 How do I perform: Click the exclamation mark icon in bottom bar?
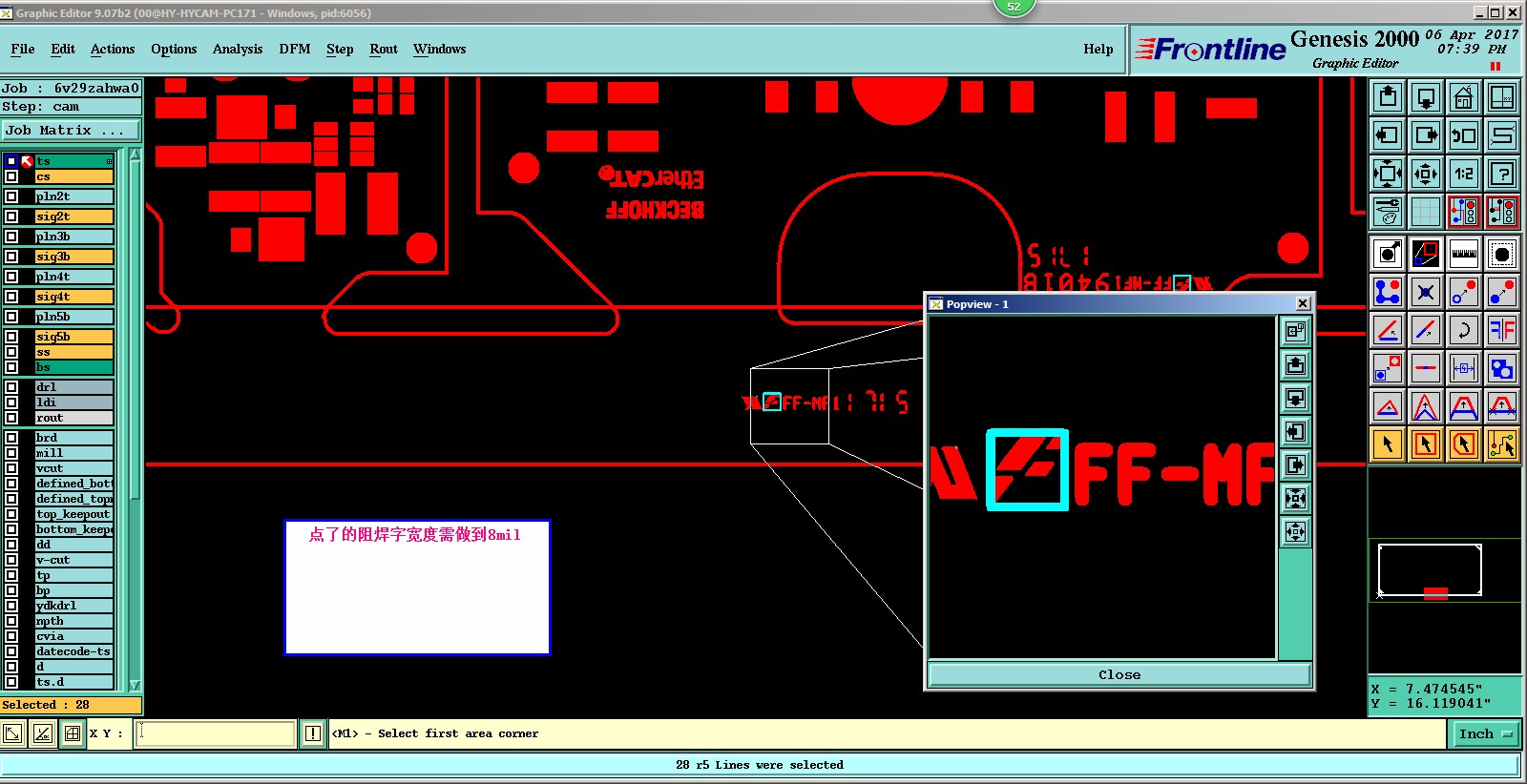(x=313, y=733)
